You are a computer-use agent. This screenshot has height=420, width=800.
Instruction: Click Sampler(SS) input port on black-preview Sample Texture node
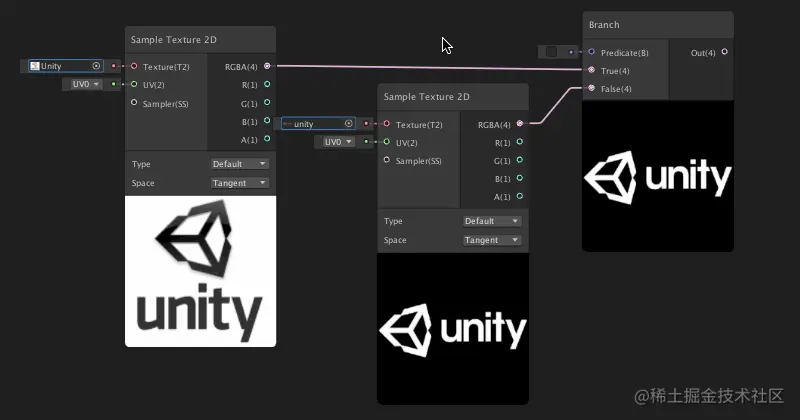pyautogui.click(x=387, y=160)
